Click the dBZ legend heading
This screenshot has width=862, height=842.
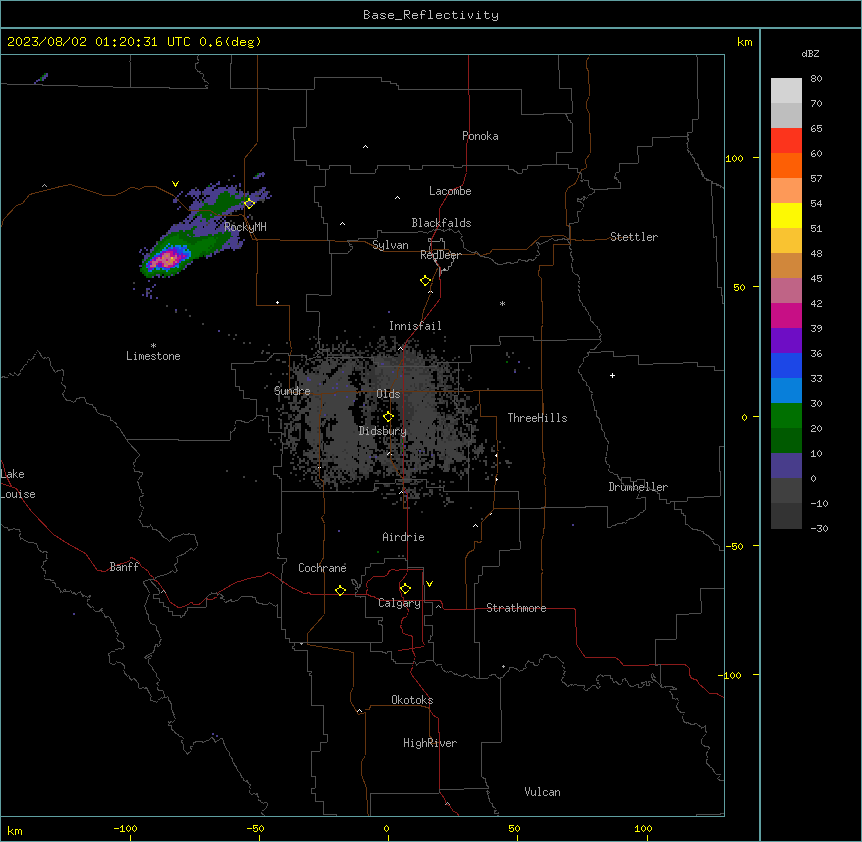(x=810, y=54)
